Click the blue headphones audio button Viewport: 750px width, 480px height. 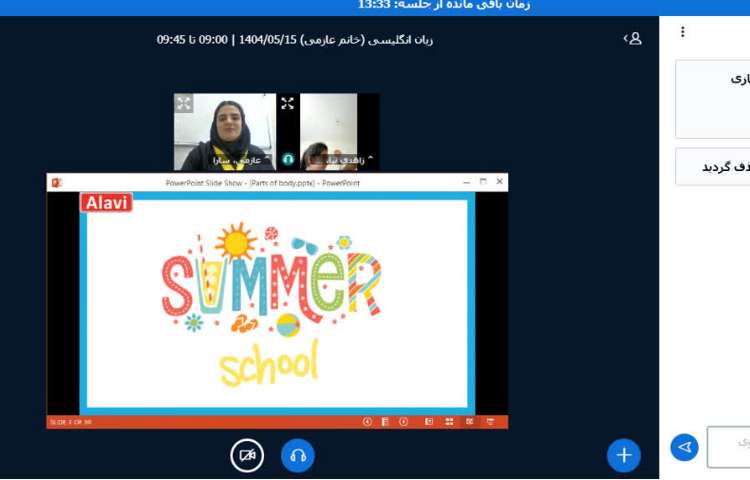(x=297, y=456)
